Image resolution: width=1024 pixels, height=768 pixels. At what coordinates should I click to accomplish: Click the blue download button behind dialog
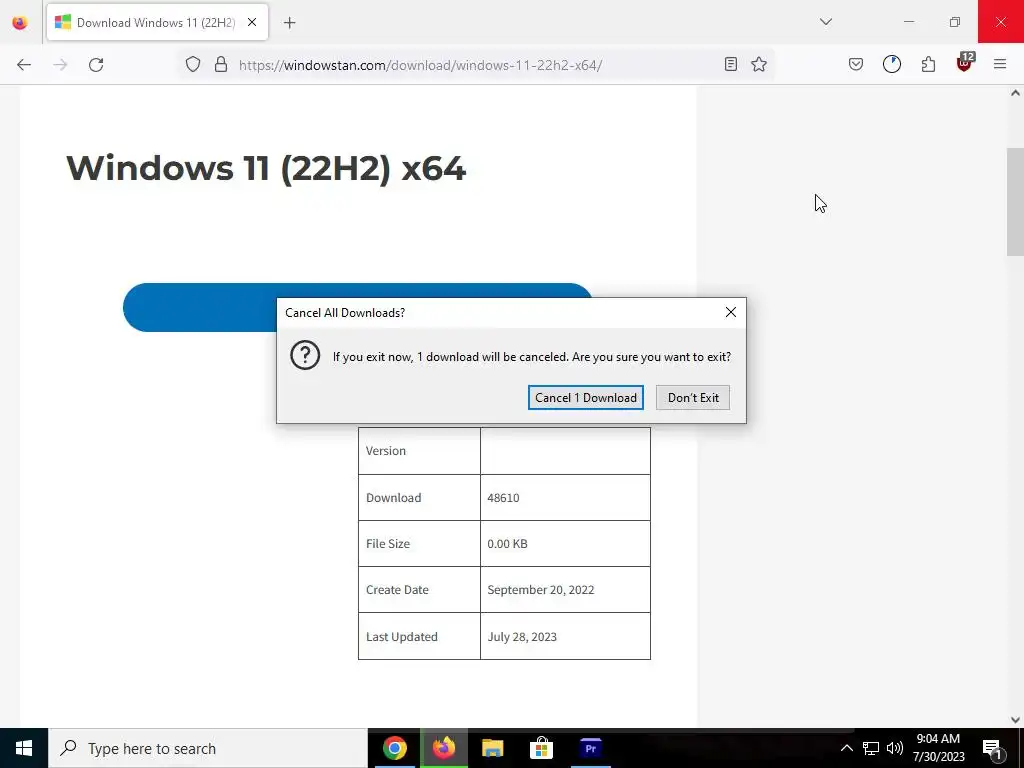click(x=199, y=308)
